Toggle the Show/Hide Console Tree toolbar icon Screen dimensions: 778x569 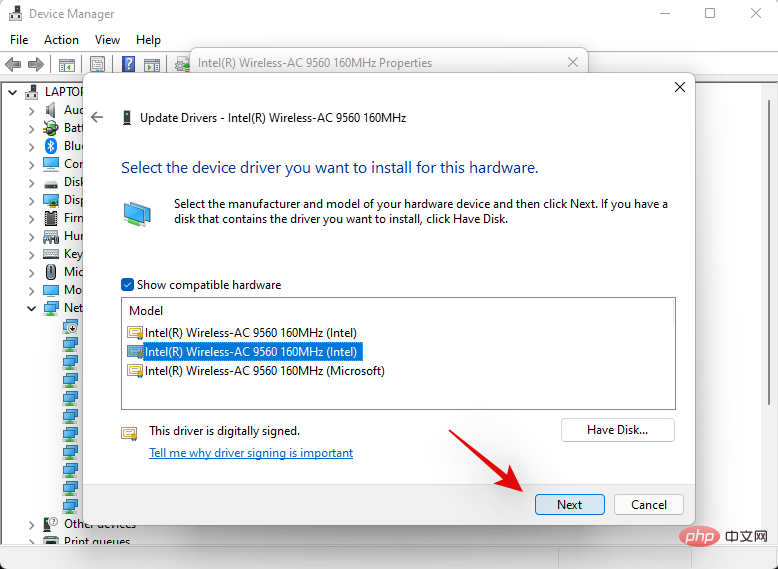pyautogui.click(x=66, y=64)
